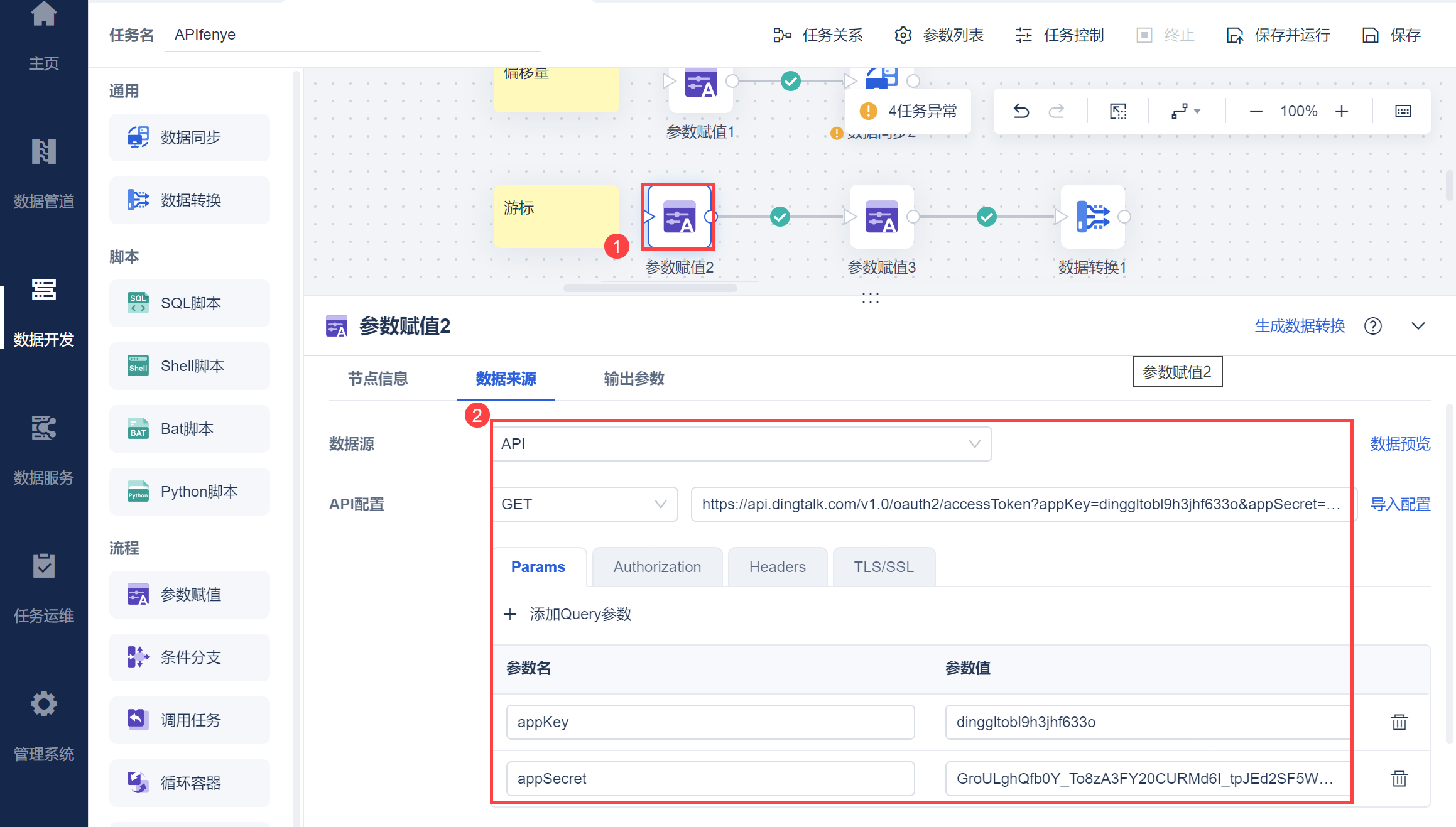Click the 保存并运行 button

1279,35
